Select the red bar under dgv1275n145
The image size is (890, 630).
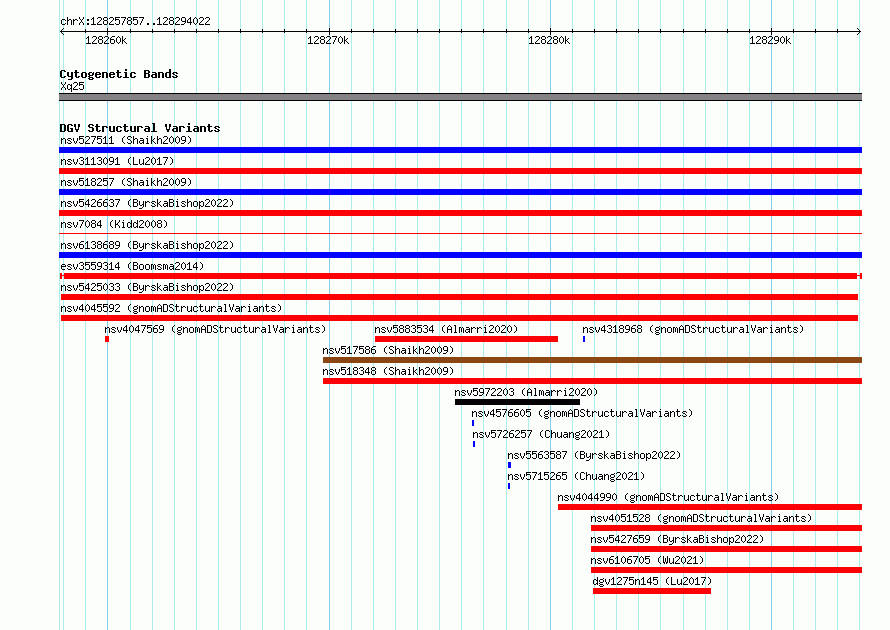(652, 591)
